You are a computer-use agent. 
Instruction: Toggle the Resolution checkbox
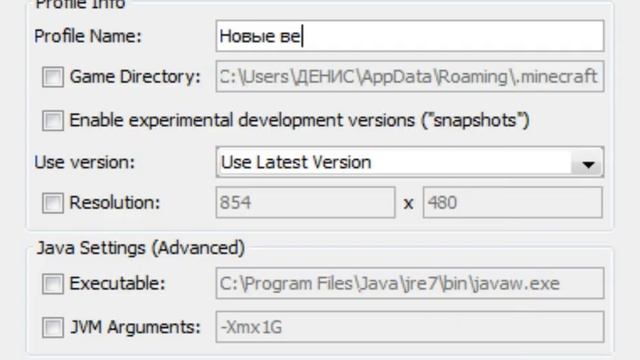[x=53, y=203]
